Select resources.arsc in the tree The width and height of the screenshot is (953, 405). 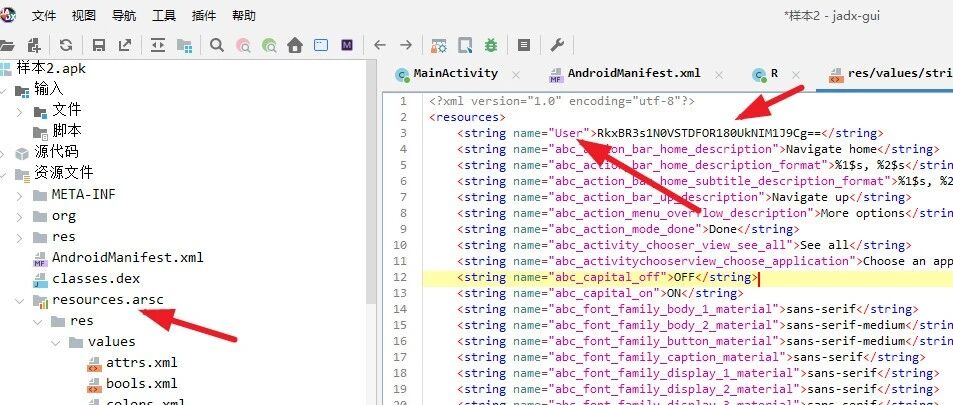click(108, 300)
